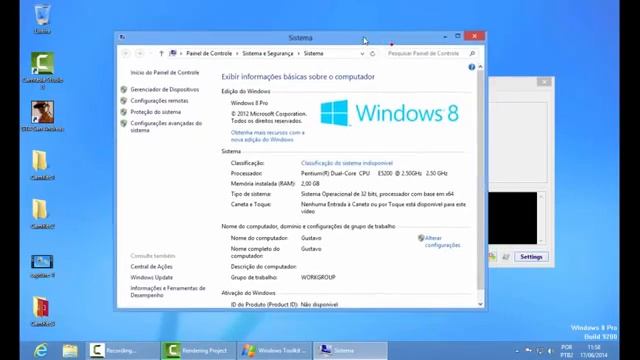This screenshot has height=360, width=640.
Task: Click the volume icon in system tray
Action: coord(550,351)
